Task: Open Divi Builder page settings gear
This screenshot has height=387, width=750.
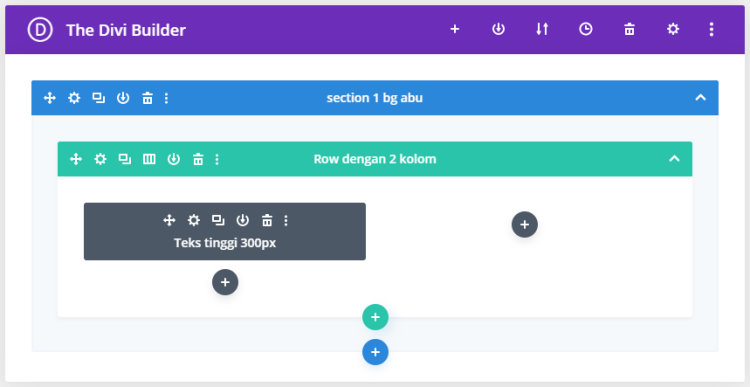Action: click(x=673, y=30)
